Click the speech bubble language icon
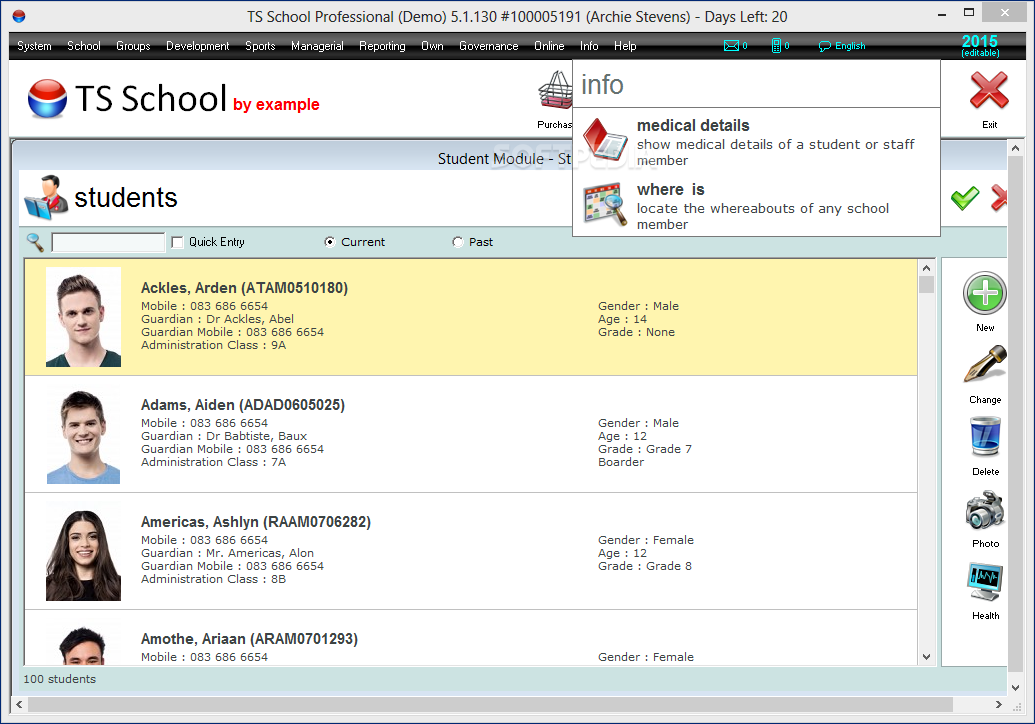The image size is (1035, 724). (x=824, y=46)
